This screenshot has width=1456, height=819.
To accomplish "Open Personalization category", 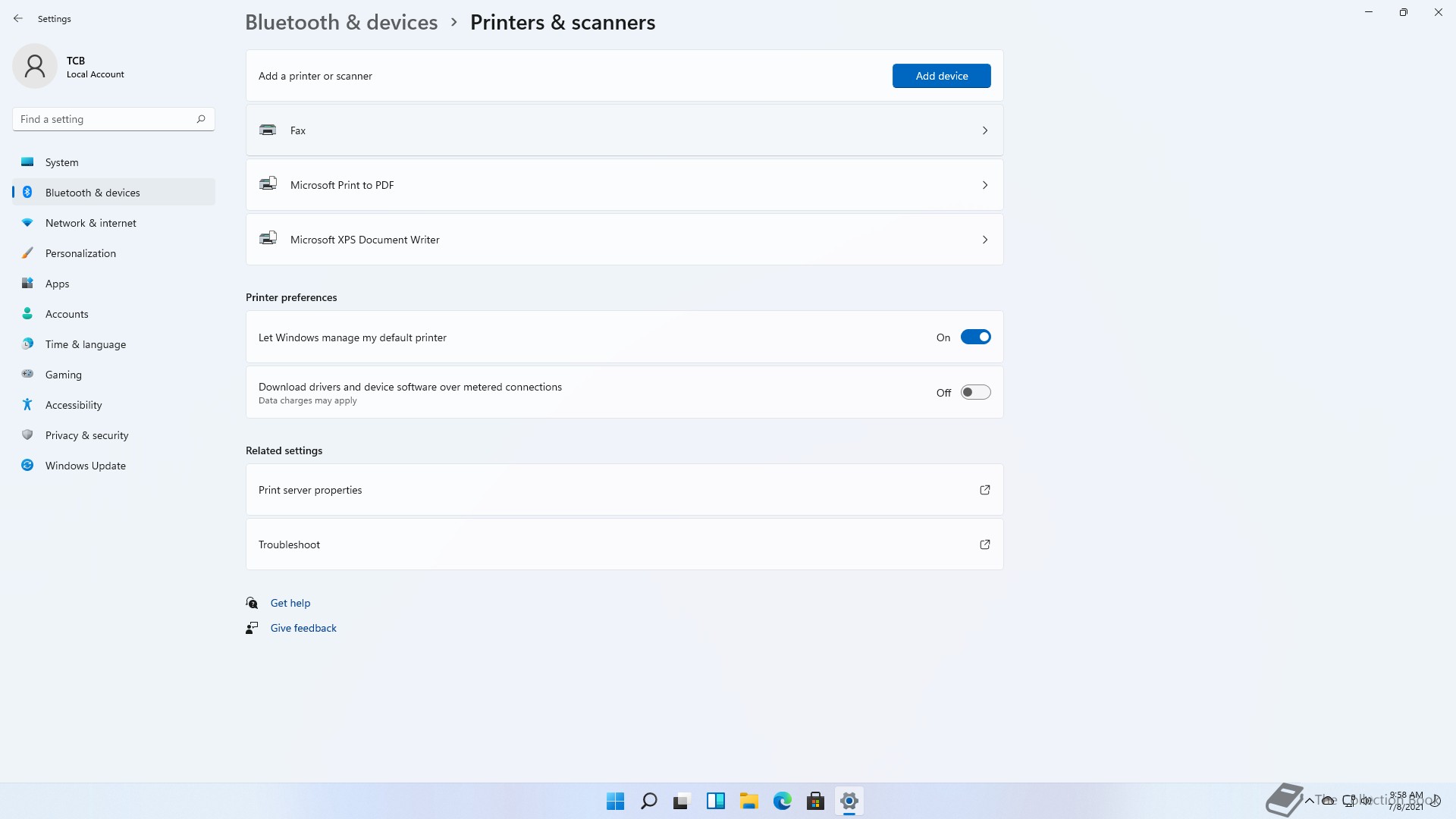I will [x=114, y=253].
